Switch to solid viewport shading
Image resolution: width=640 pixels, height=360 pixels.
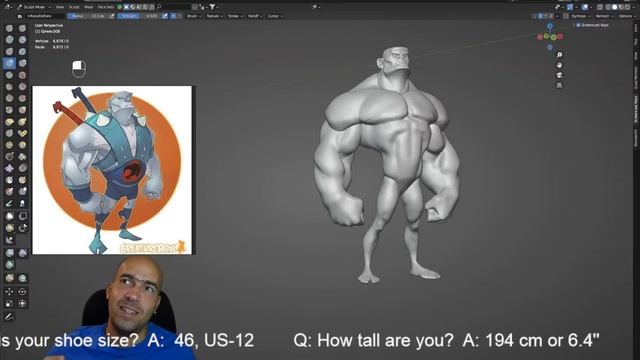pos(615,7)
